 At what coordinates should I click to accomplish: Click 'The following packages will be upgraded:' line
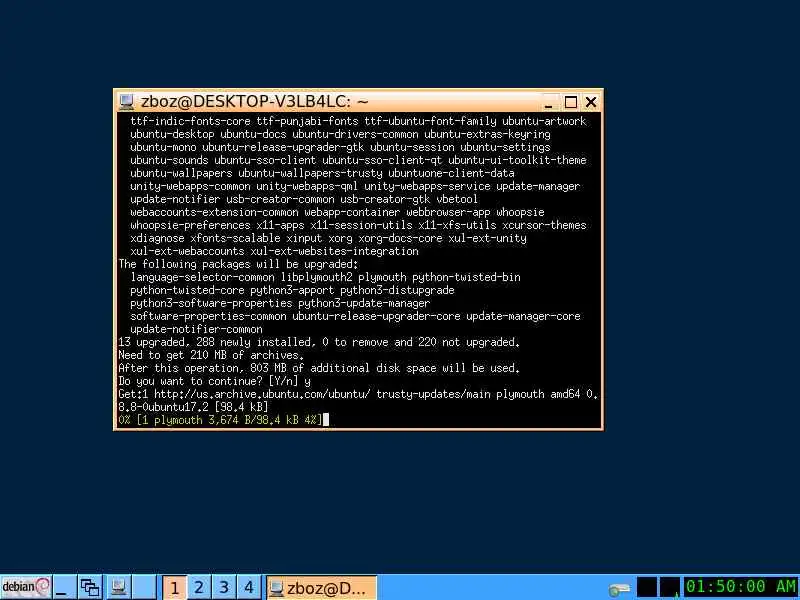[238, 264]
